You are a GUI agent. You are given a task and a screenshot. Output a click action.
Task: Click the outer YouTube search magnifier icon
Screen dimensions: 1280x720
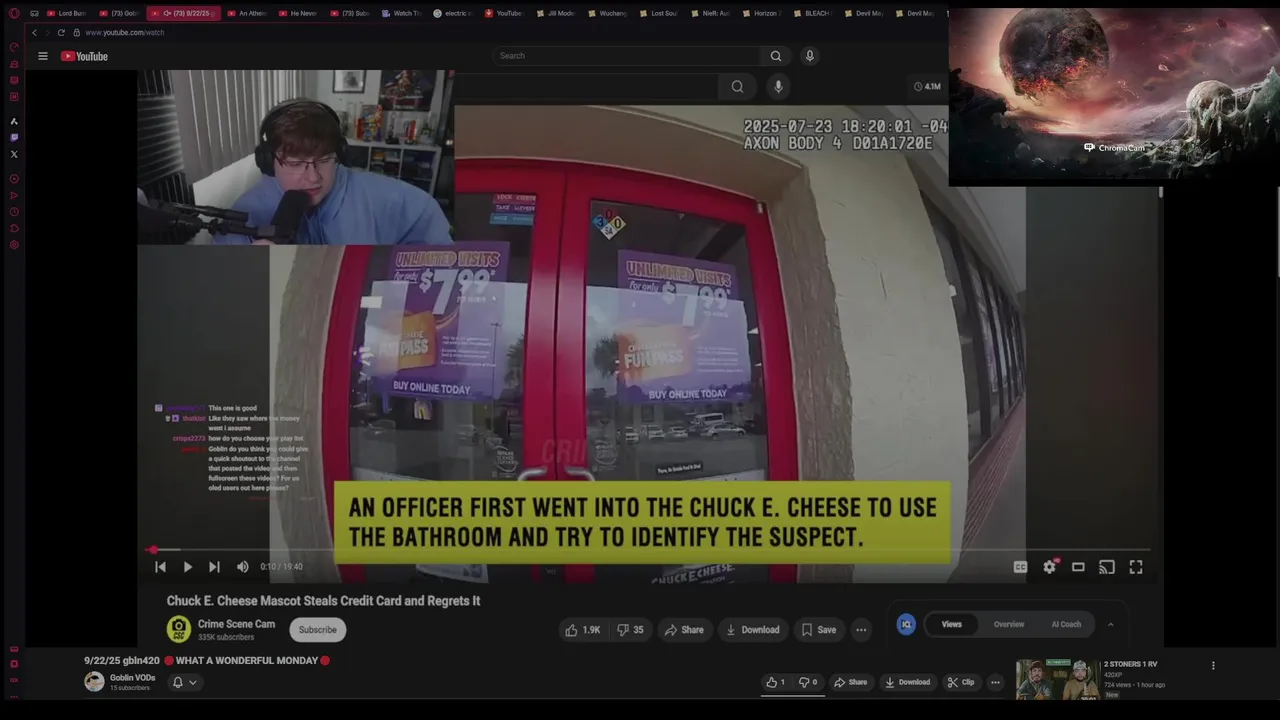pos(776,56)
